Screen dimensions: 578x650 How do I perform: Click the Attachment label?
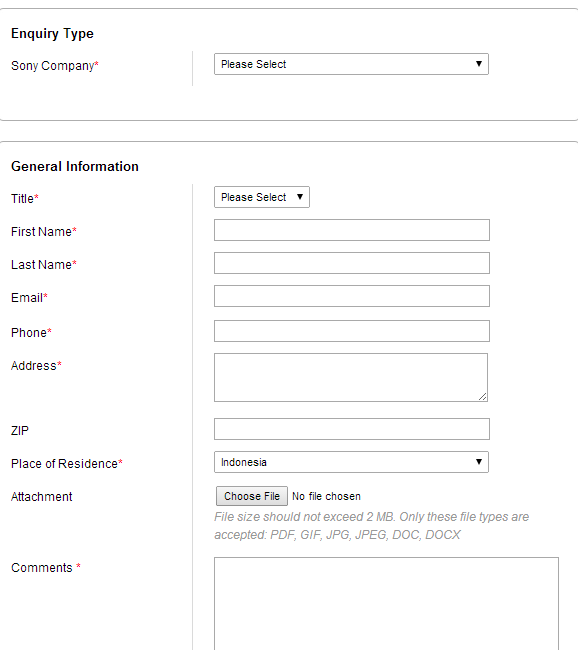[41, 497]
